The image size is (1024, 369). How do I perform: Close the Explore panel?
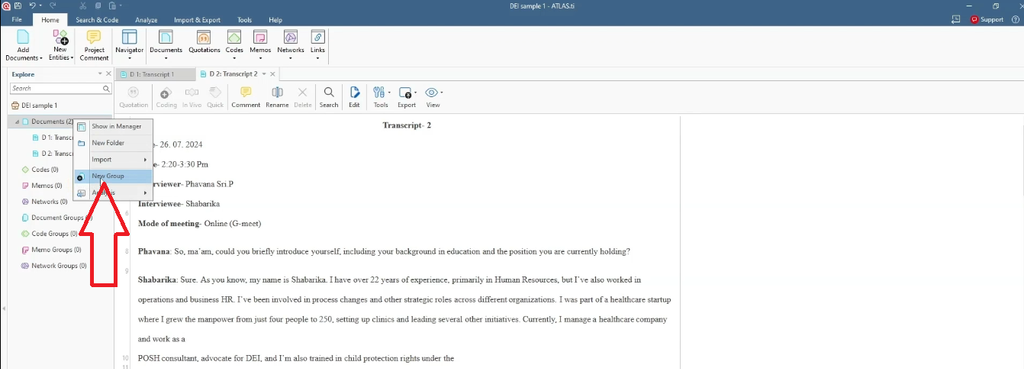click(x=108, y=74)
